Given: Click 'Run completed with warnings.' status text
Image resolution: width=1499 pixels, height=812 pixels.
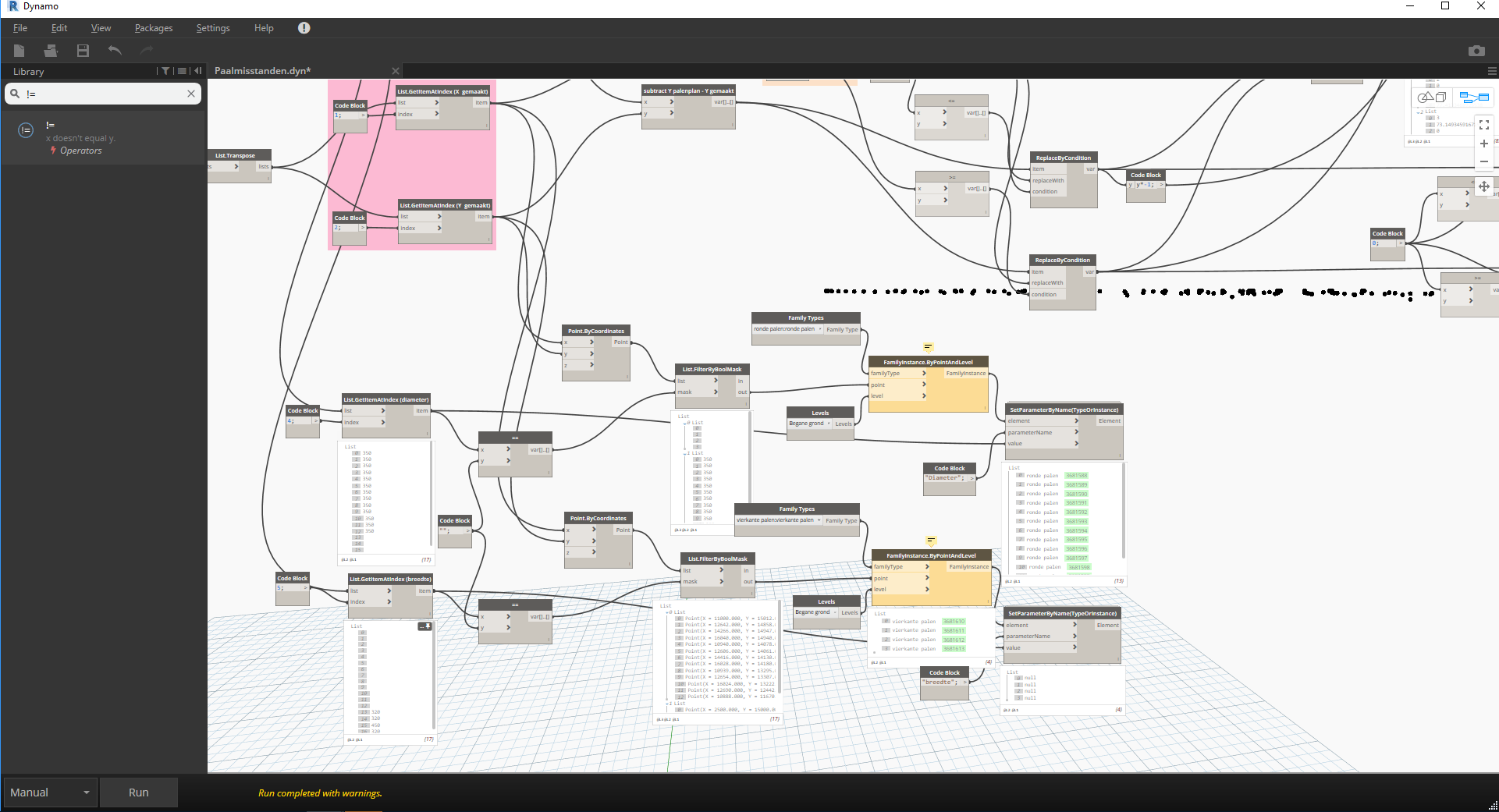Looking at the screenshot, I should tap(320, 793).
